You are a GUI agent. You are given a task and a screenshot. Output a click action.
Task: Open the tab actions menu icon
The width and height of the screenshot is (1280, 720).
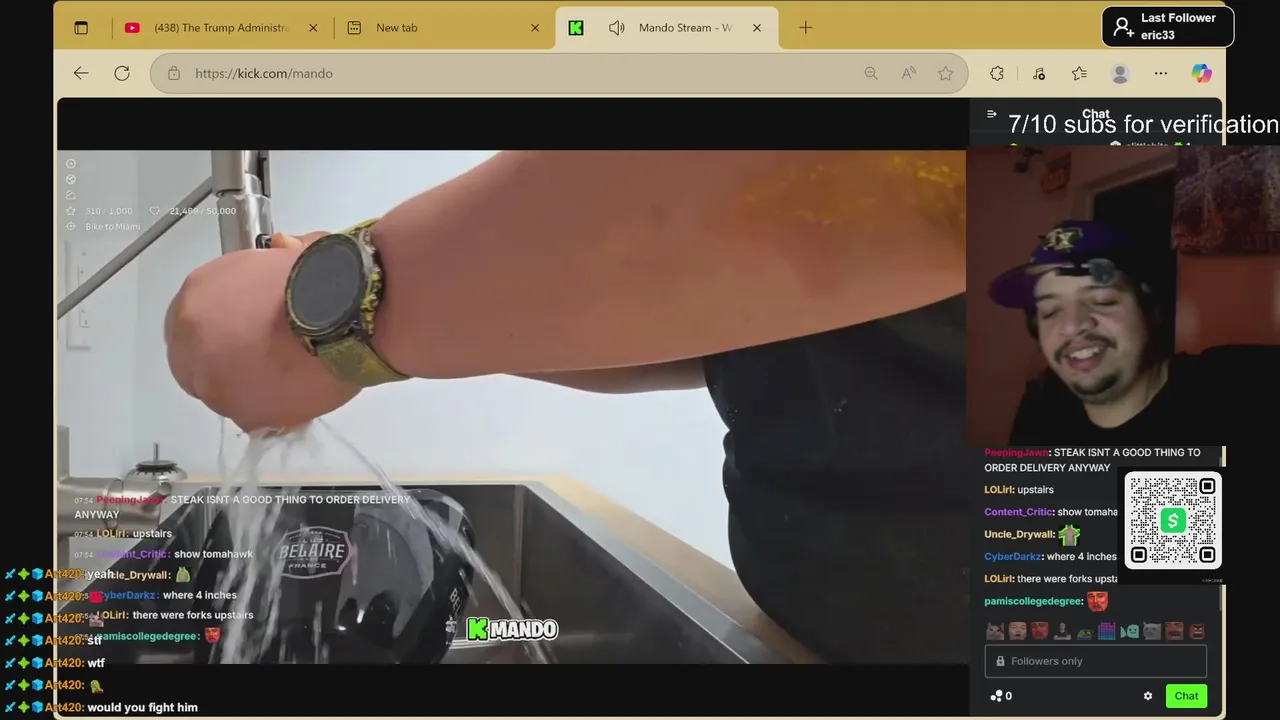pos(81,28)
